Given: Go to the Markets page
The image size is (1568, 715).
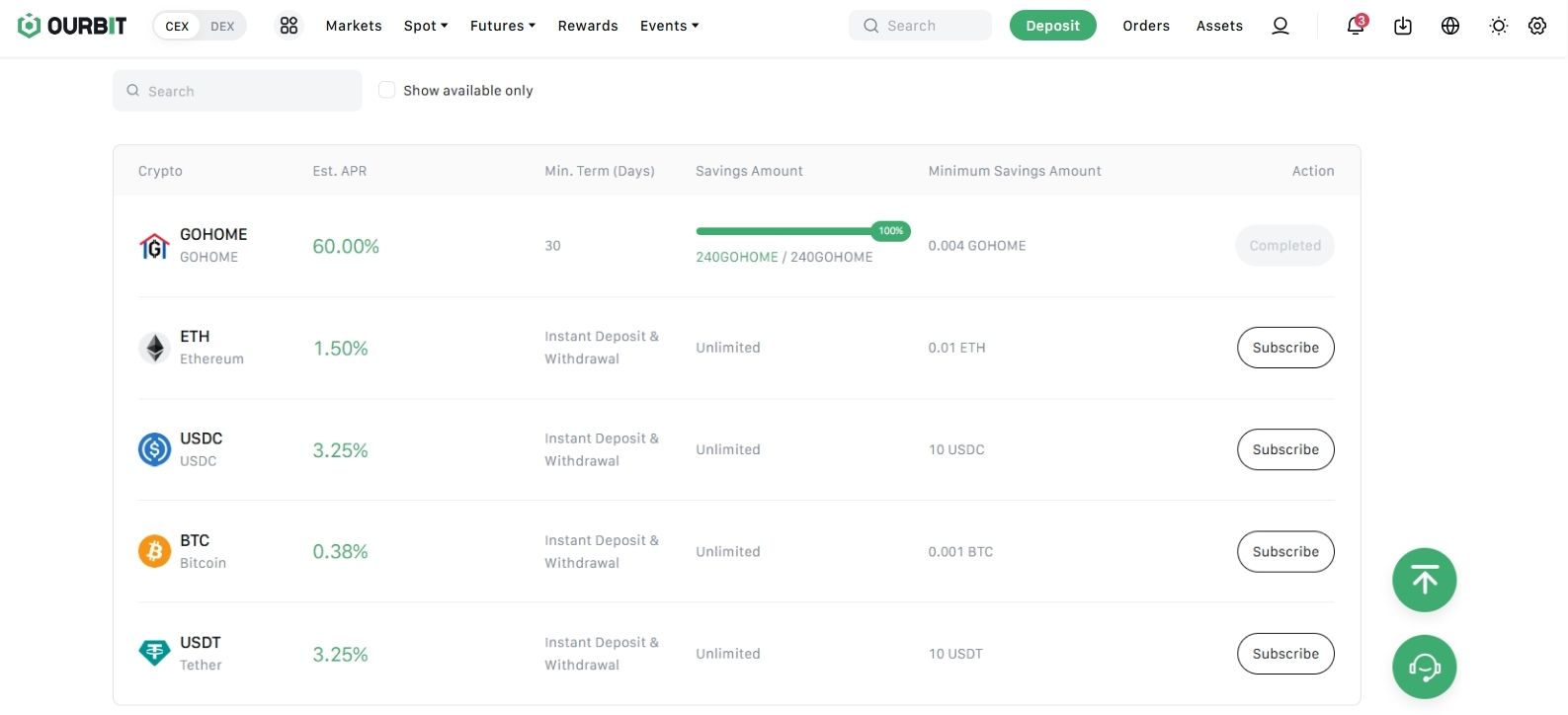Looking at the screenshot, I should pyautogui.click(x=354, y=26).
